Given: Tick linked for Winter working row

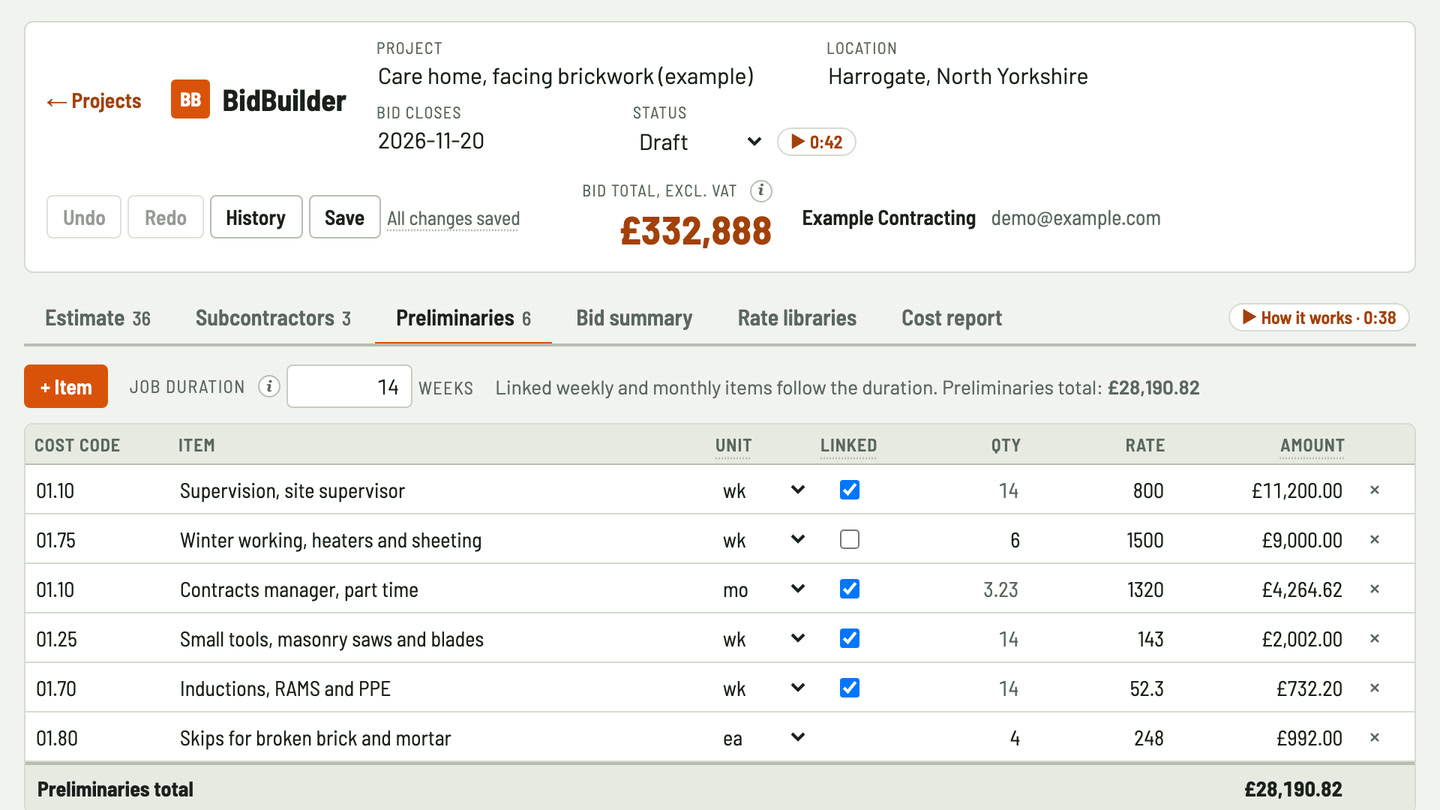Looking at the screenshot, I should tap(849, 540).
